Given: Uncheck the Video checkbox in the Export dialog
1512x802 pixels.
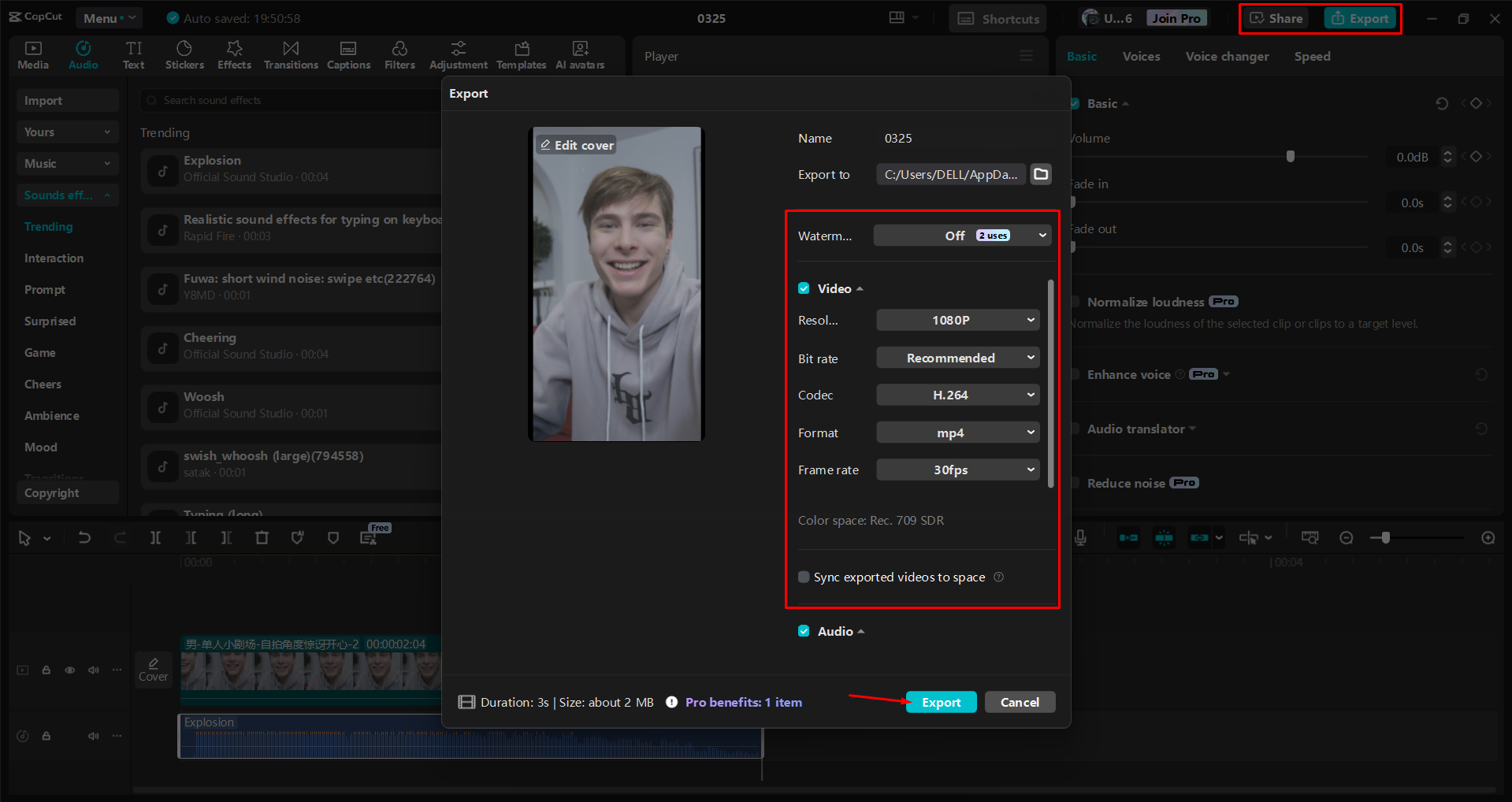Looking at the screenshot, I should point(804,288).
